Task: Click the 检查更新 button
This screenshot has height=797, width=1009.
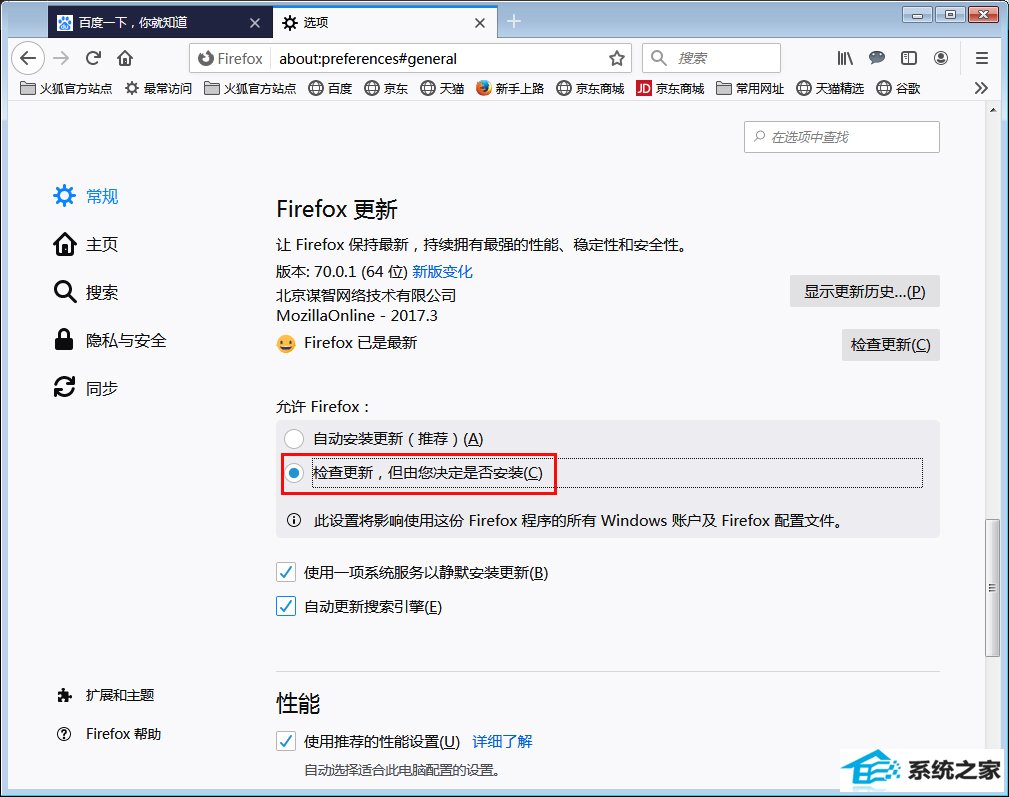Action: pos(891,345)
